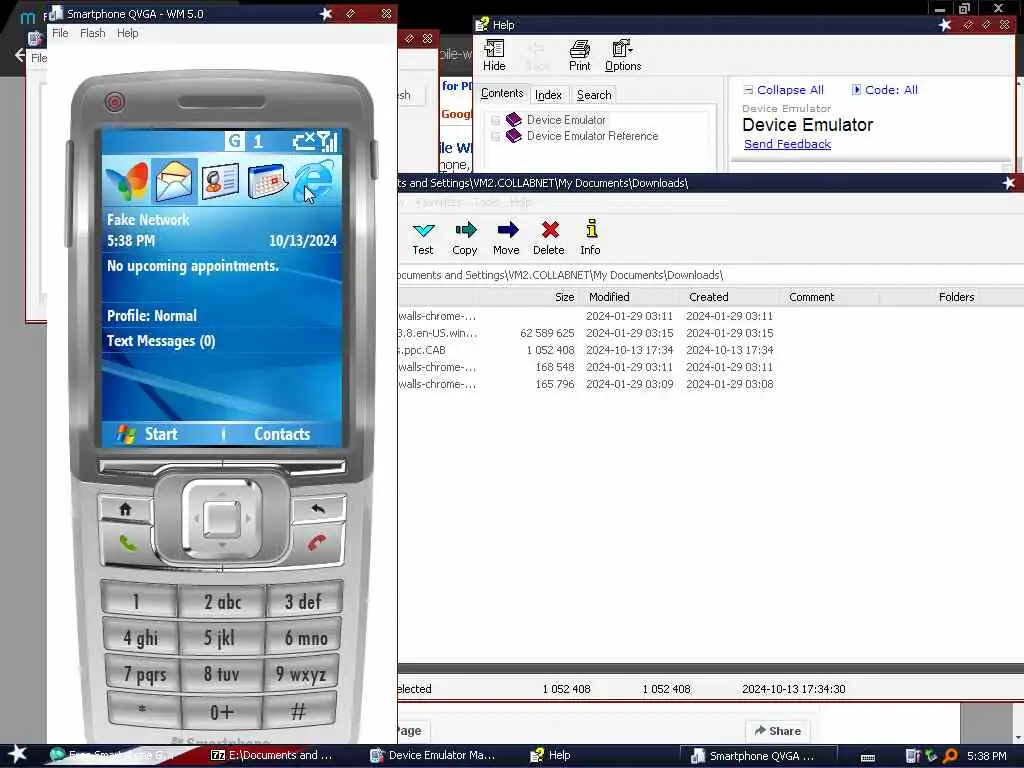The width and height of the screenshot is (1024, 768).
Task: Click the search magnifier in system tray
Action: pos(950,756)
